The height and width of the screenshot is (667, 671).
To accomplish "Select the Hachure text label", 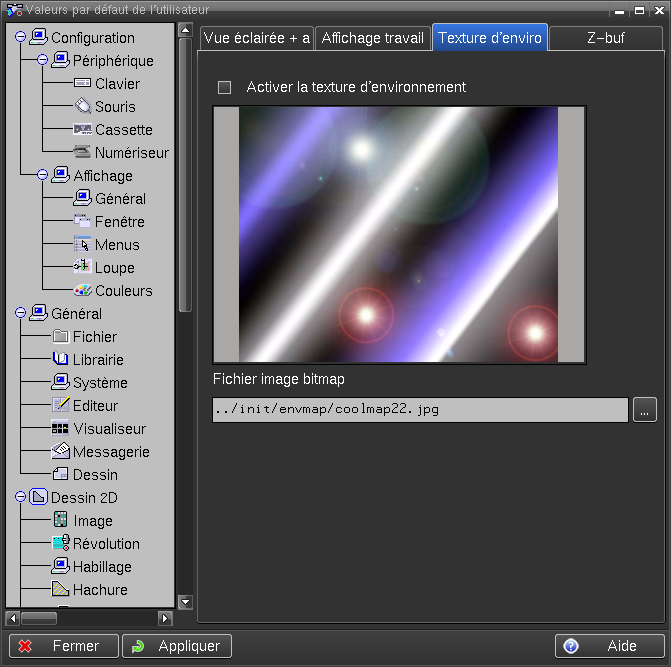I will tap(100, 589).
